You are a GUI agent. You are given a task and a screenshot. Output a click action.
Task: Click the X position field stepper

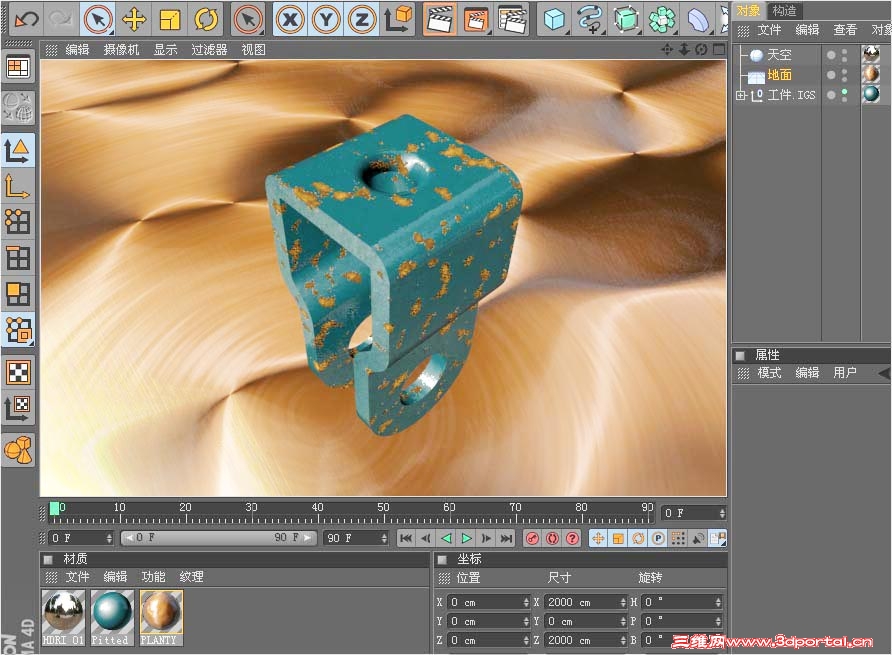[x=526, y=602]
